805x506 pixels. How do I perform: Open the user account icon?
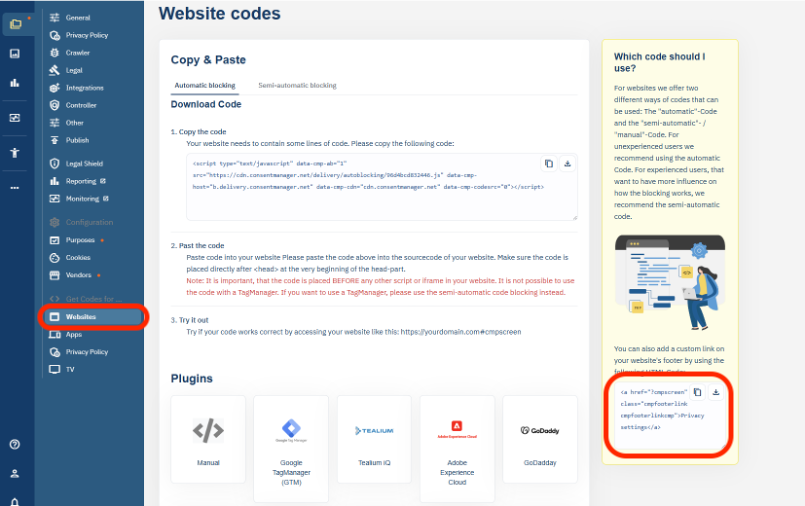14,473
